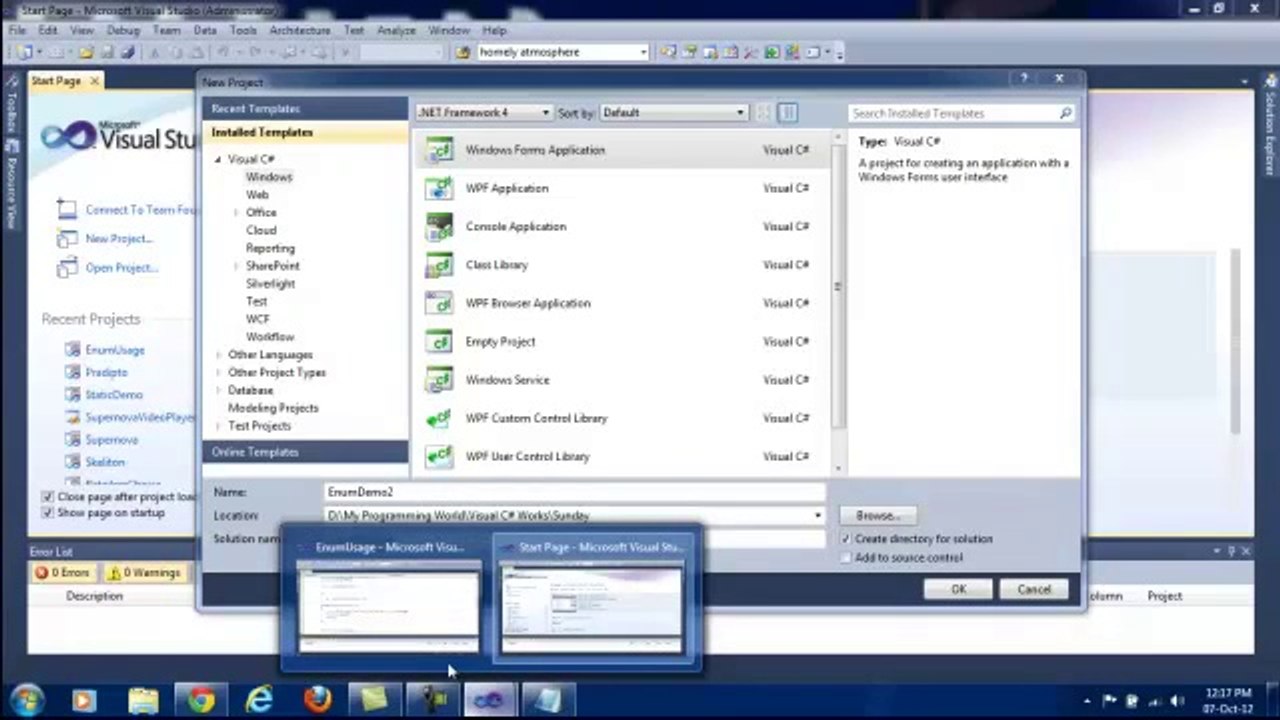Switch template list to medium icons view
The width and height of the screenshot is (1280, 720).
[788, 113]
